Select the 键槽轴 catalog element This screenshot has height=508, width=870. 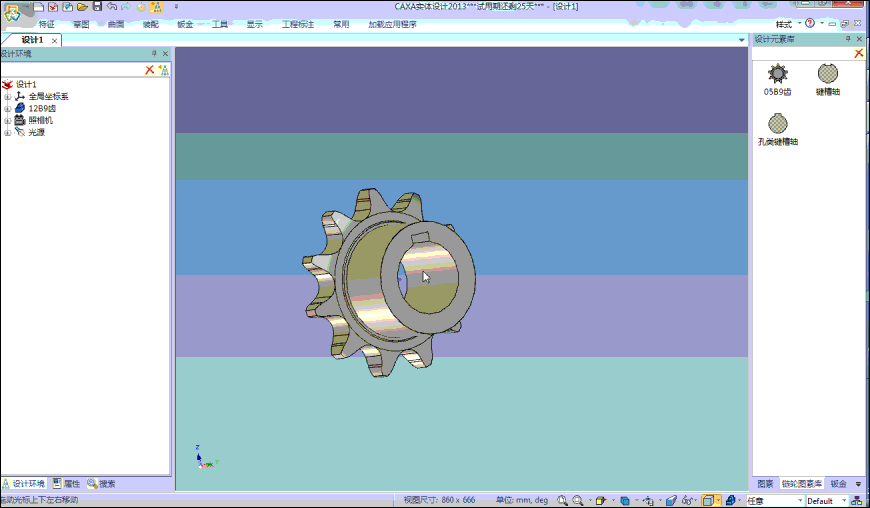pos(827,80)
